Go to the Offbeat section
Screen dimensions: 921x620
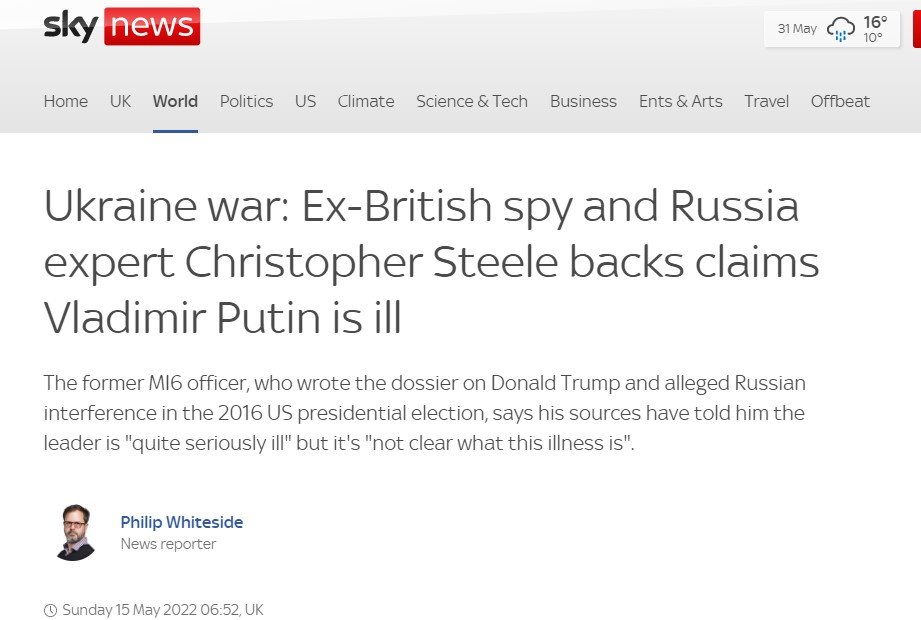[x=840, y=101]
